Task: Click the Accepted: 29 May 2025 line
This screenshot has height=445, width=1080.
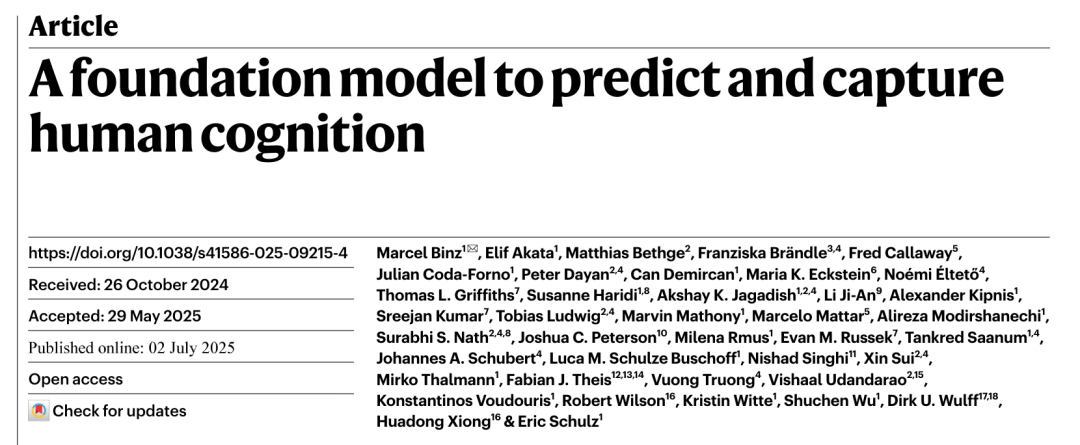Action: pos(114,316)
